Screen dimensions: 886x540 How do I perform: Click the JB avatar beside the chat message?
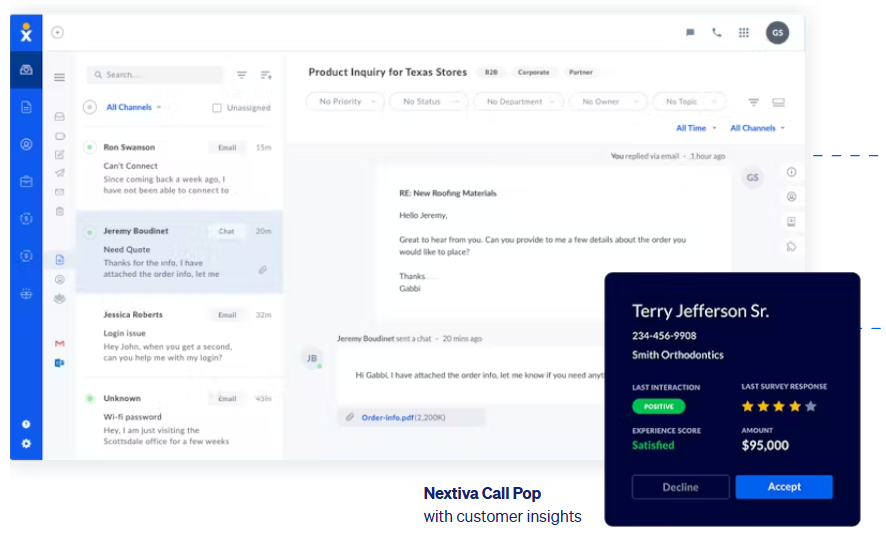(311, 358)
